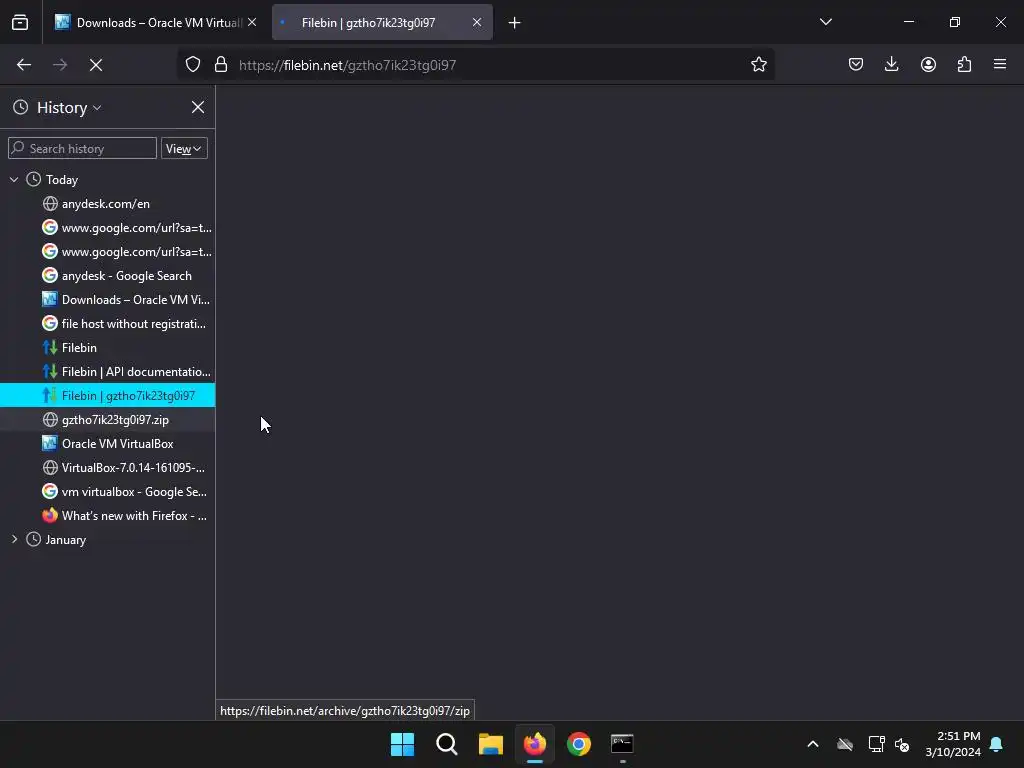Open the Firefox account menu
Screen dimensions: 1024x768
click(x=928, y=64)
